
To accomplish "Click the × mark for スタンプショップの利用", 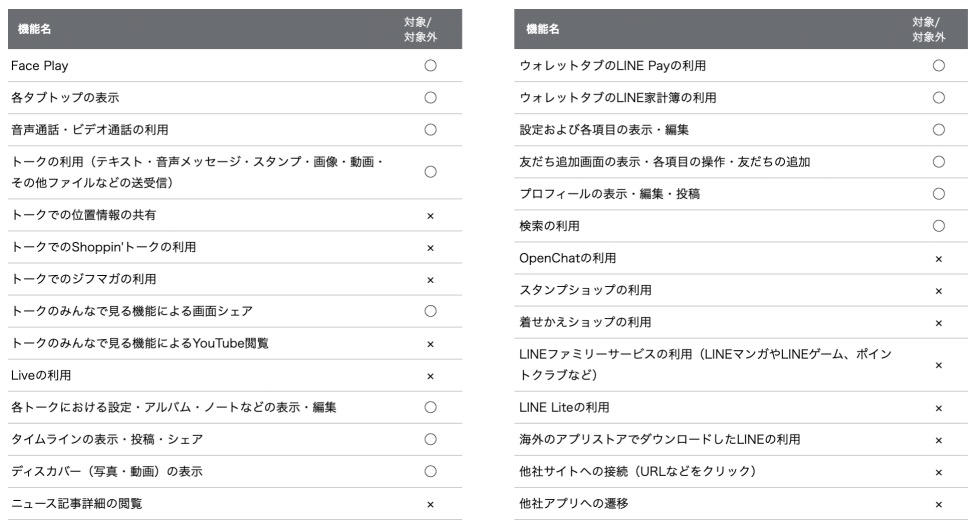I will tap(938, 291).
